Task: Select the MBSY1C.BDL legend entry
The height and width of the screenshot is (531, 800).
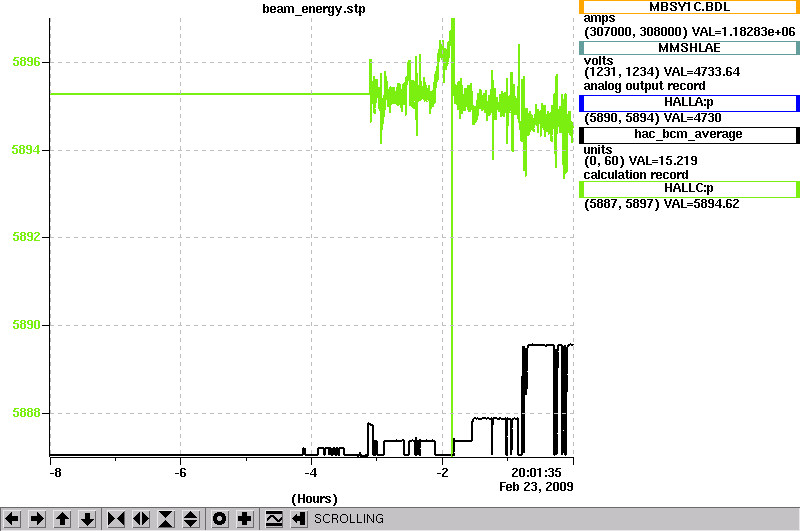Action: [x=689, y=7]
